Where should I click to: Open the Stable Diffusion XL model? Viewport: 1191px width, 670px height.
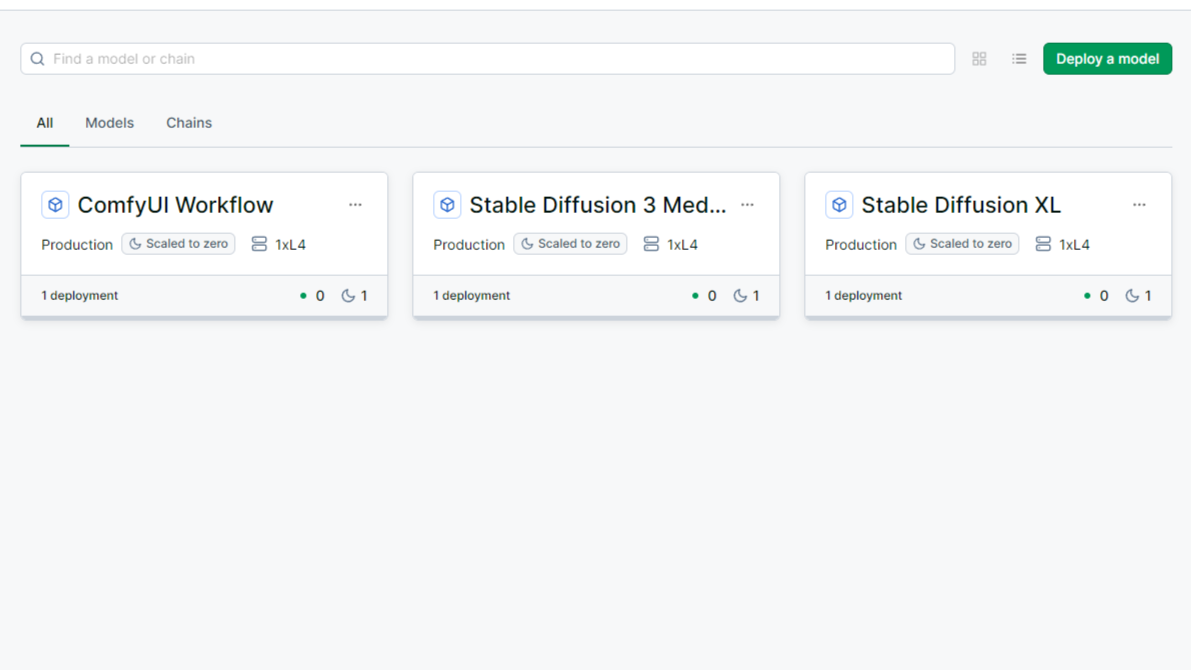[961, 204]
